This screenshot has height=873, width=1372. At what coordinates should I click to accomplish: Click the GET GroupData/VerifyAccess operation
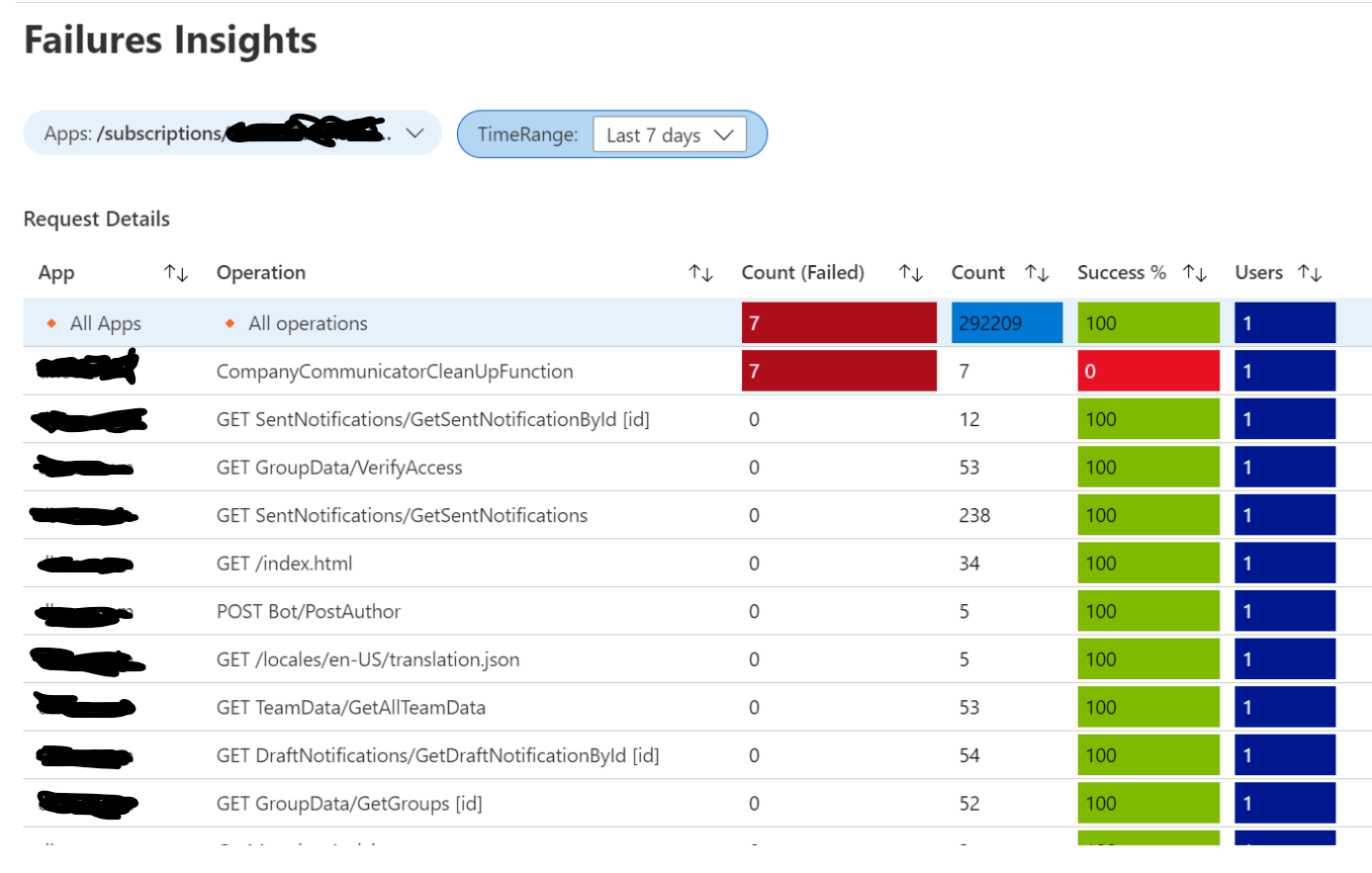pos(339,467)
